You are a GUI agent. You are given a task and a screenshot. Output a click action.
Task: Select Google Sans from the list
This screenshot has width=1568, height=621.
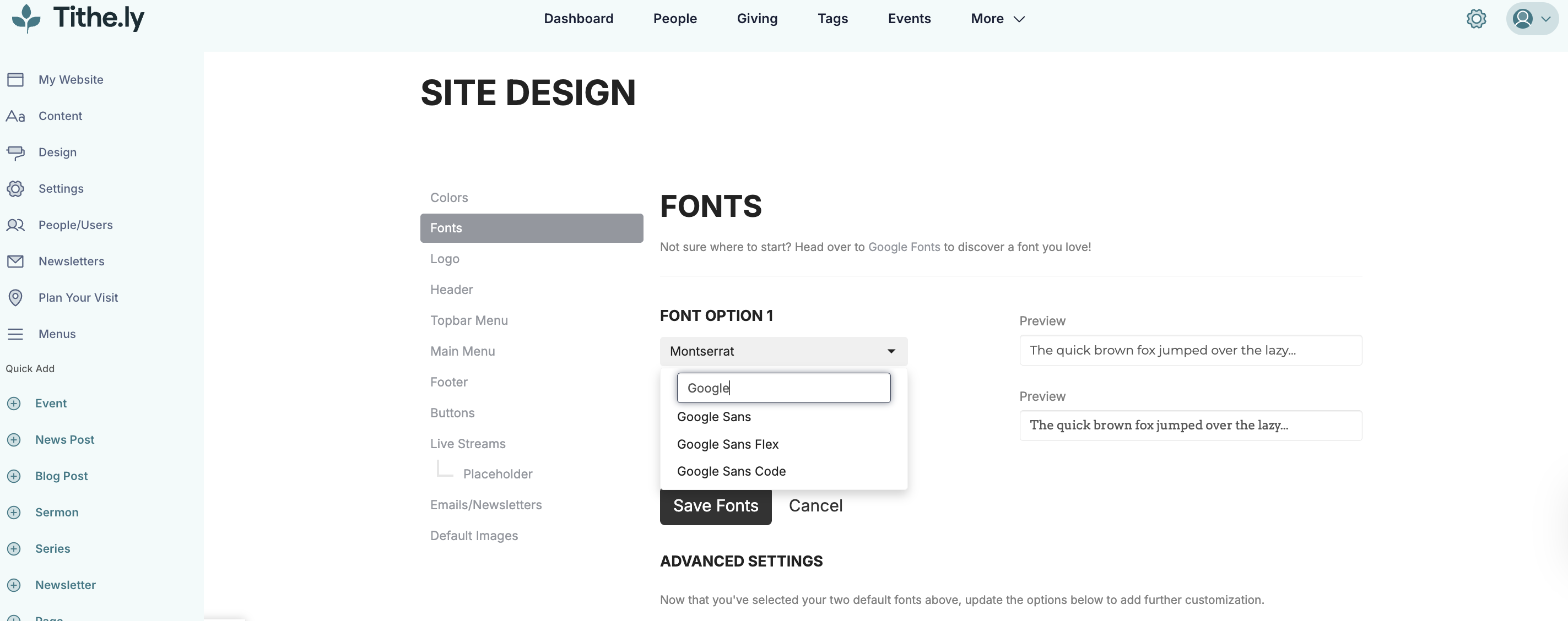point(783,417)
